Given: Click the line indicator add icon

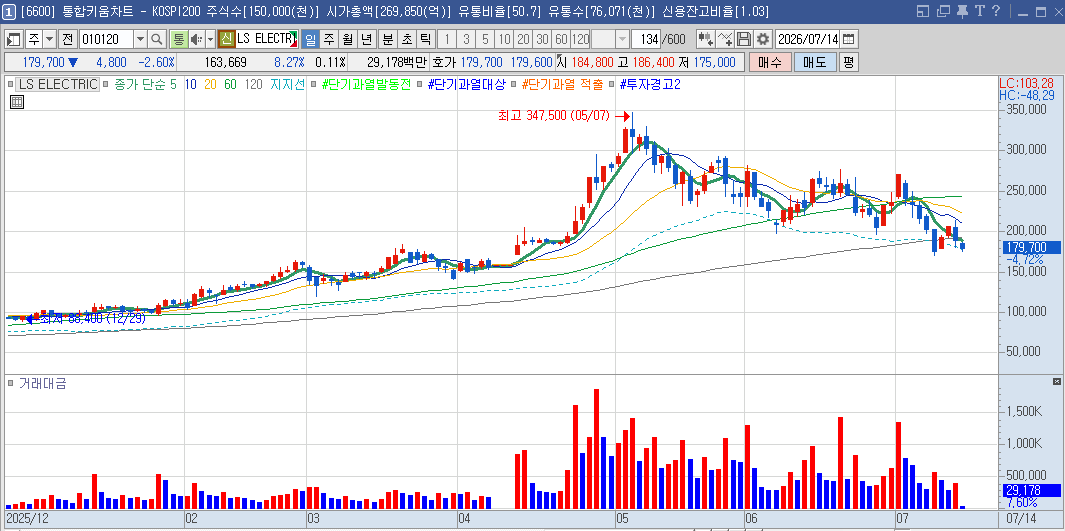Looking at the screenshot, I should click(x=725, y=39).
